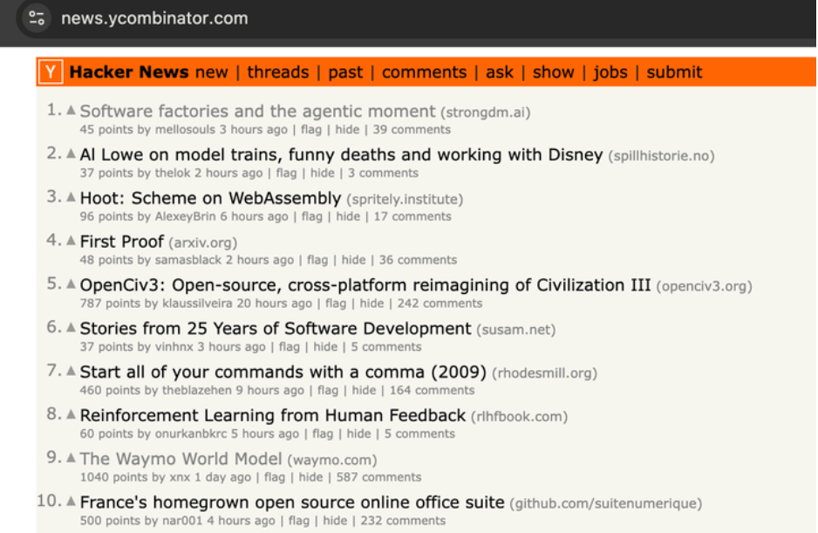Screen dimensions: 818x533
Task: Click the rhodesmill.org site link
Action: tap(545, 373)
